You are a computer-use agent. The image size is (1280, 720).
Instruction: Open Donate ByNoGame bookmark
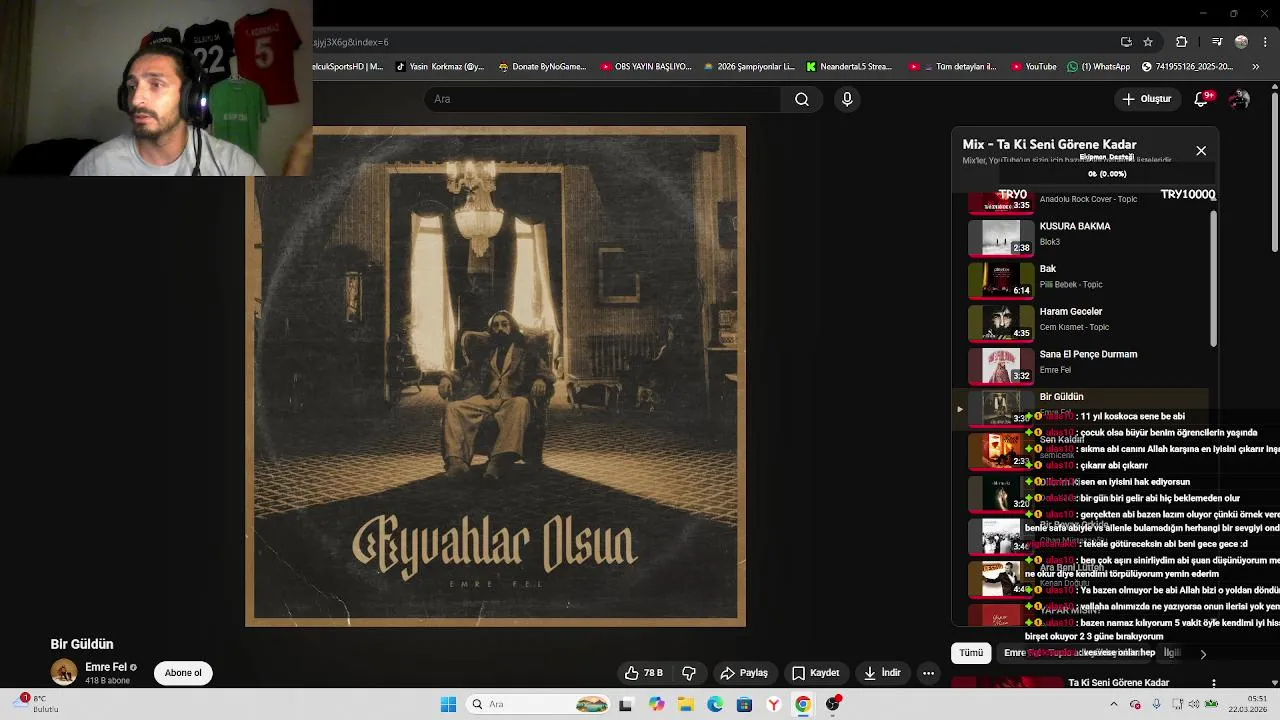click(x=542, y=67)
